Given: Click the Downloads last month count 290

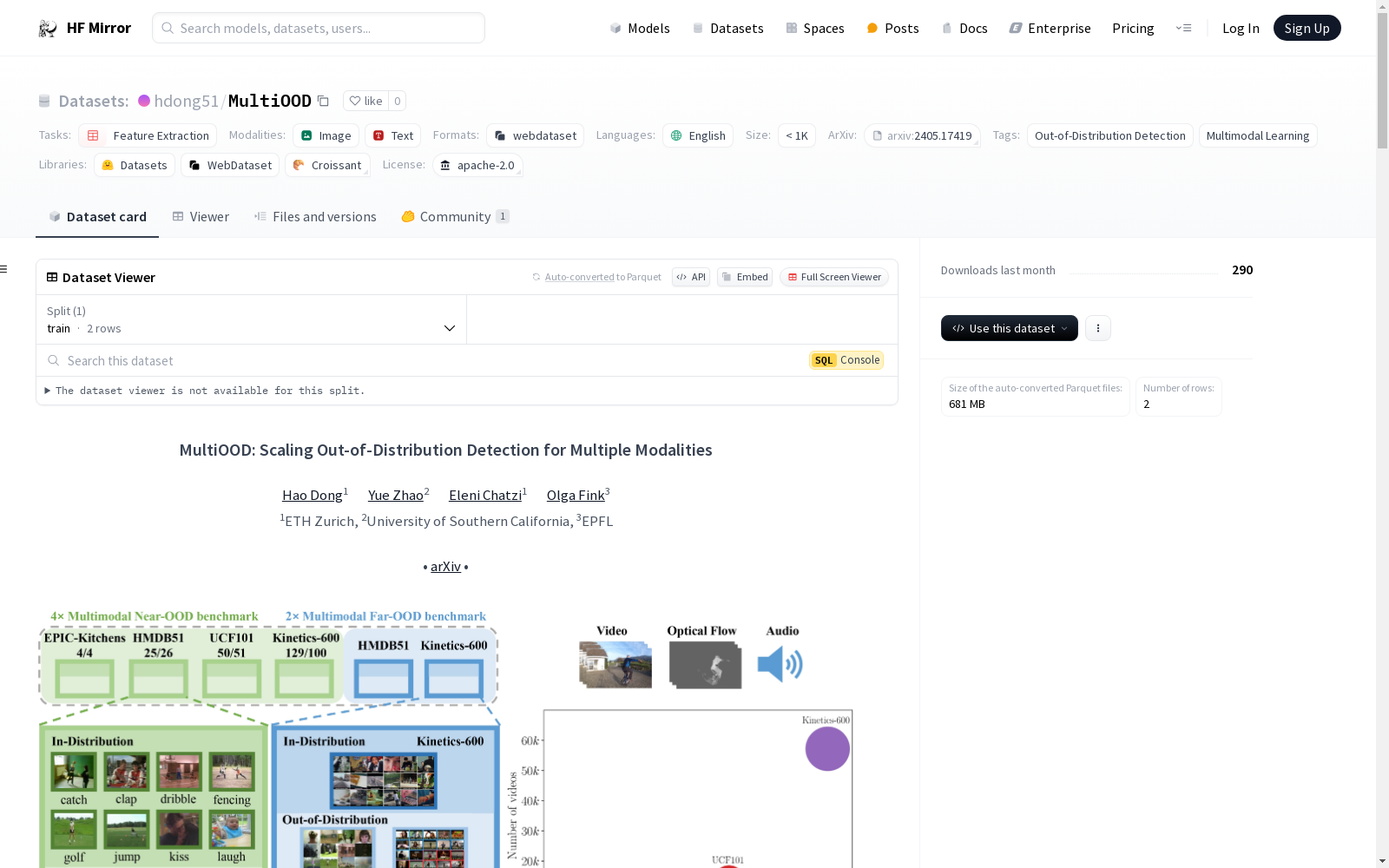Looking at the screenshot, I should pyautogui.click(x=1242, y=270).
